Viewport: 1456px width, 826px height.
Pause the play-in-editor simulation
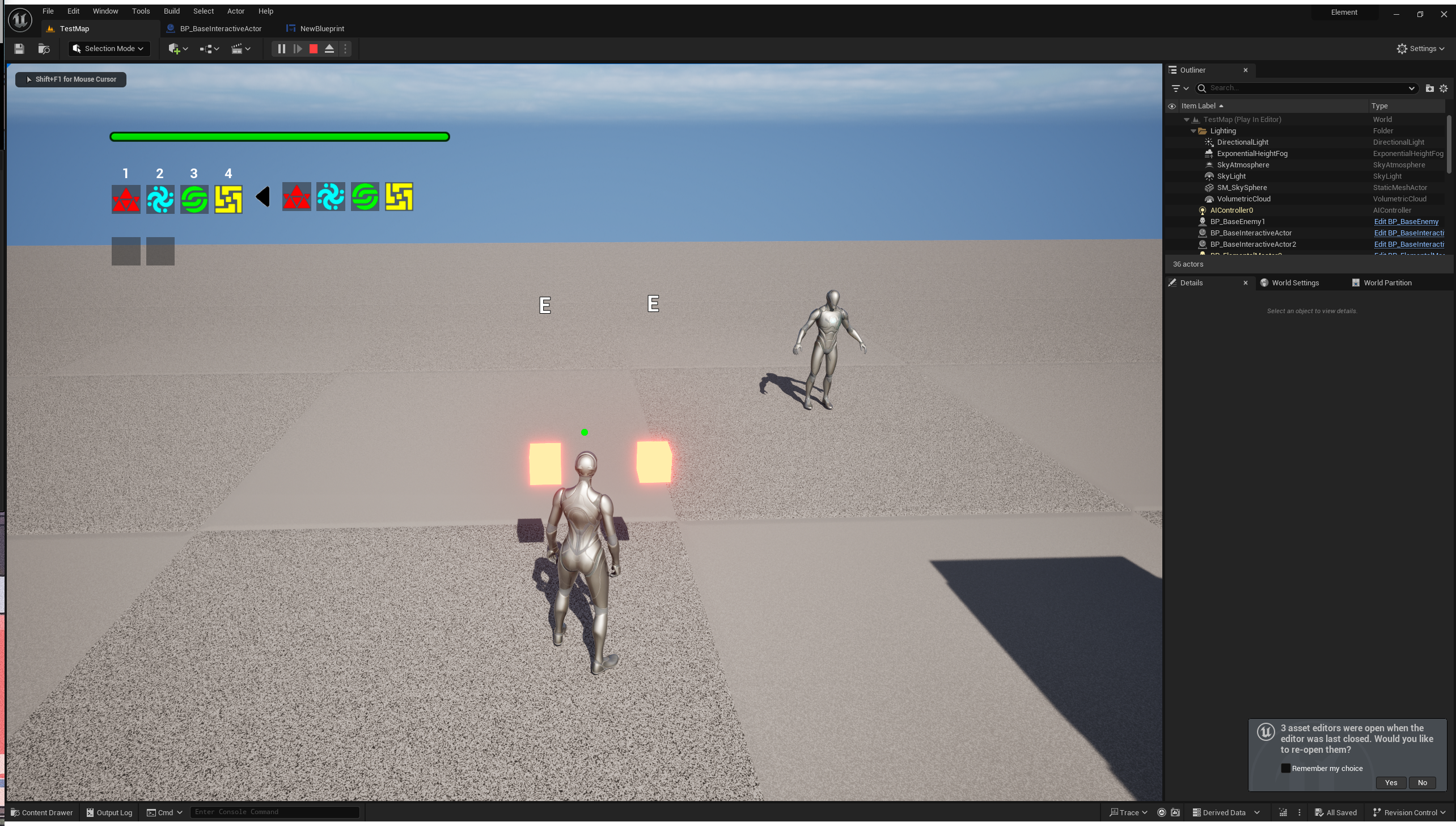pyautogui.click(x=281, y=49)
